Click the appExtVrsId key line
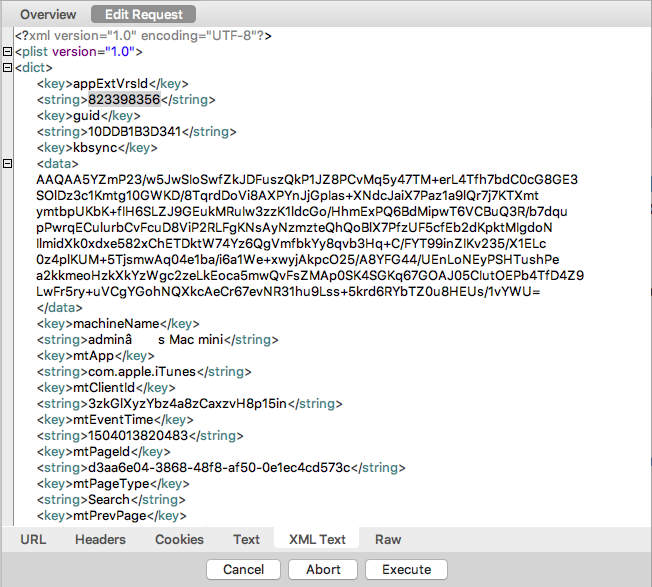 point(112,84)
